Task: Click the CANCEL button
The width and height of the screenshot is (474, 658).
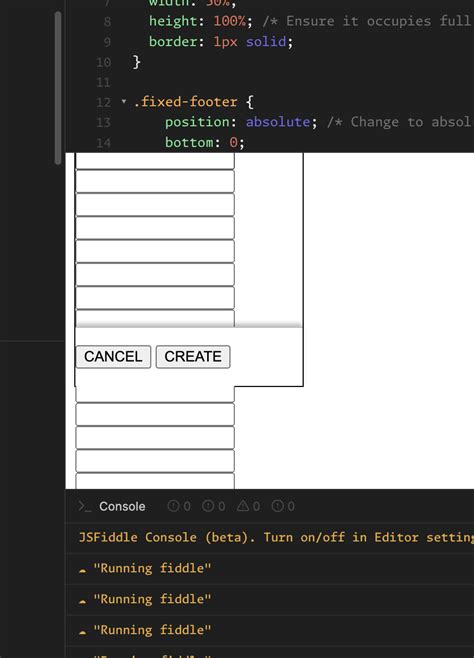Action: pyautogui.click(x=113, y=357)
